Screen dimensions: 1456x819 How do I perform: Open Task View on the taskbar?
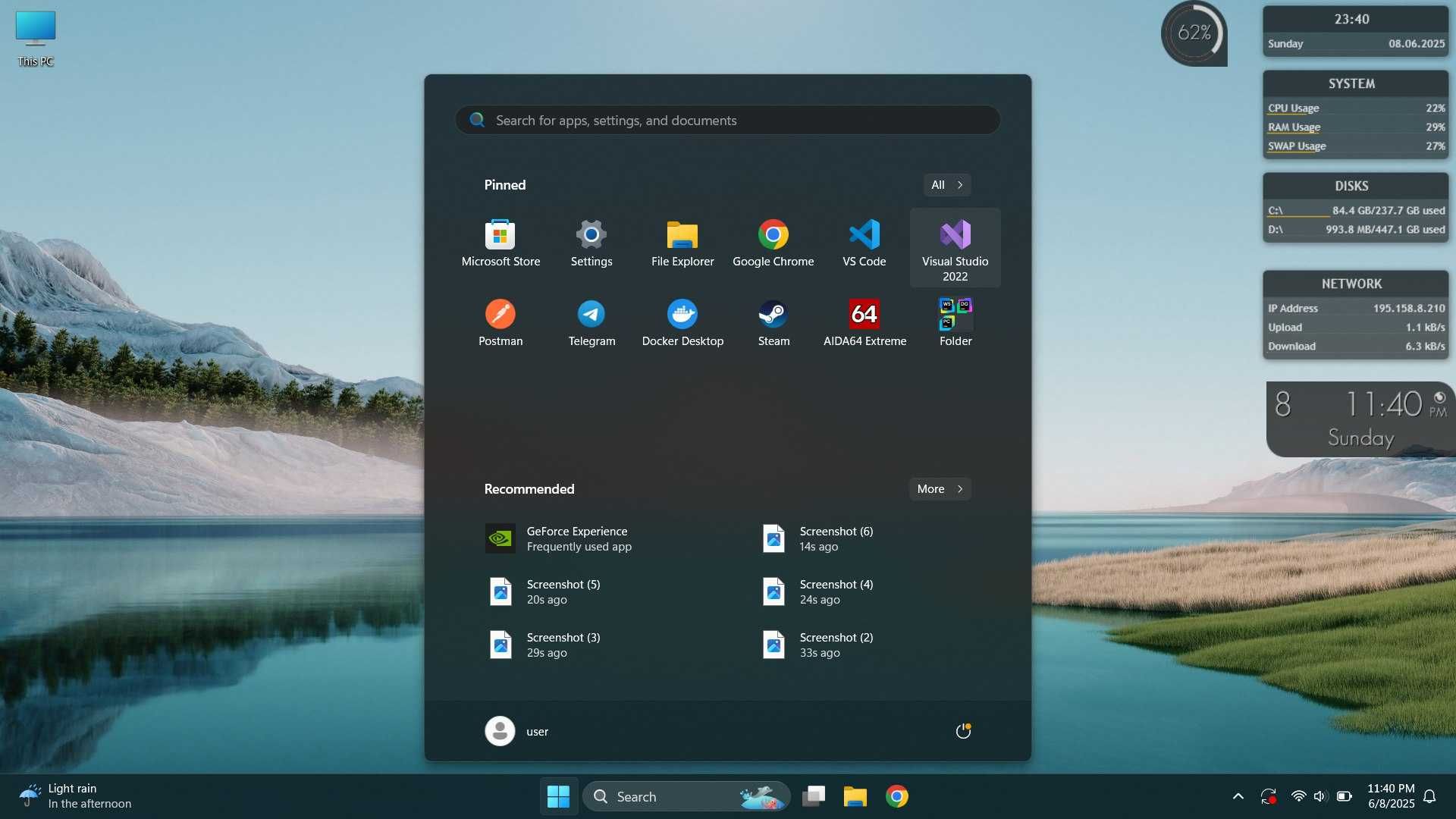tap(814, 796)
